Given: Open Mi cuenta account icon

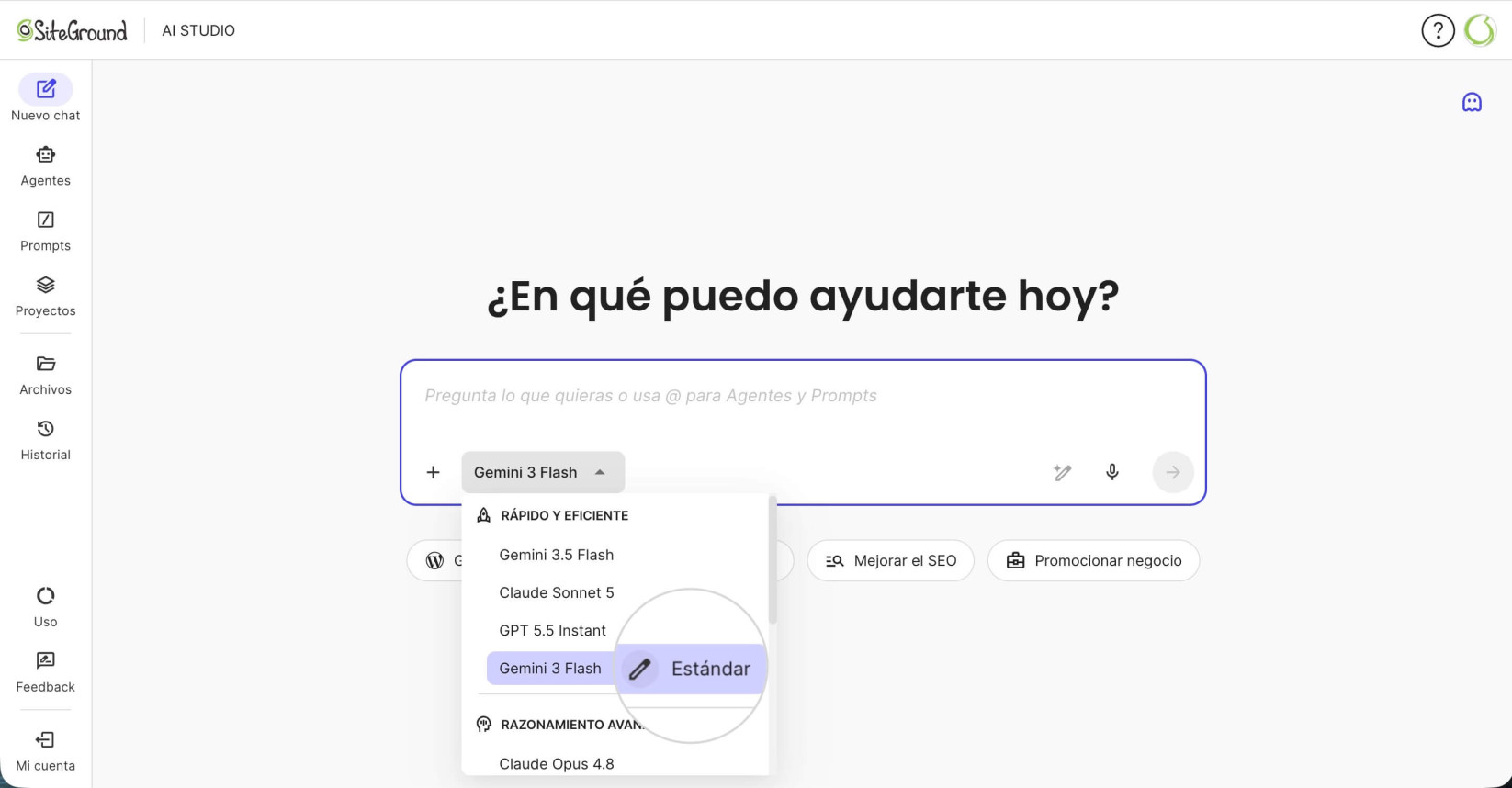Looking at the screenshot, I should point(46,740).
